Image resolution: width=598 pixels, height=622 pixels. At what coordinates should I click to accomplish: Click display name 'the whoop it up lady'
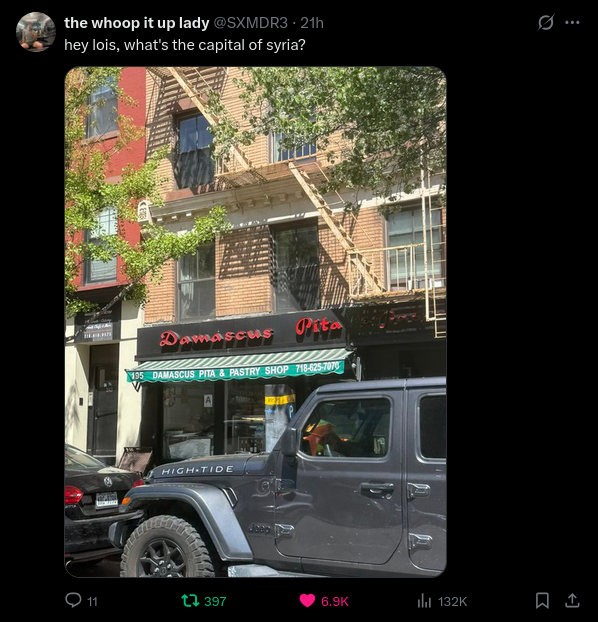[137, 23]
